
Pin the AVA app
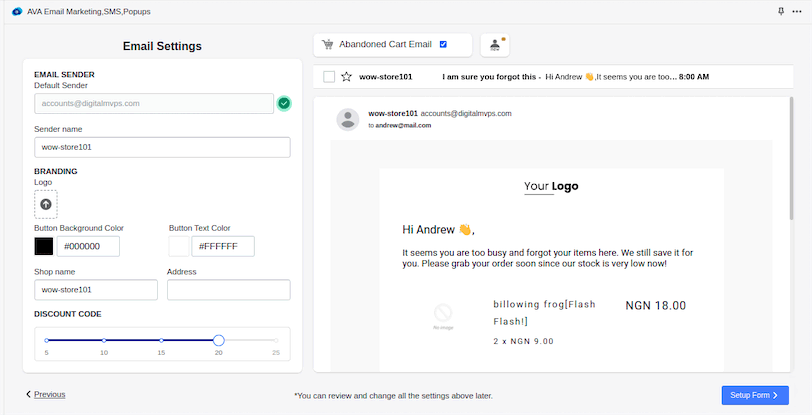781,11
